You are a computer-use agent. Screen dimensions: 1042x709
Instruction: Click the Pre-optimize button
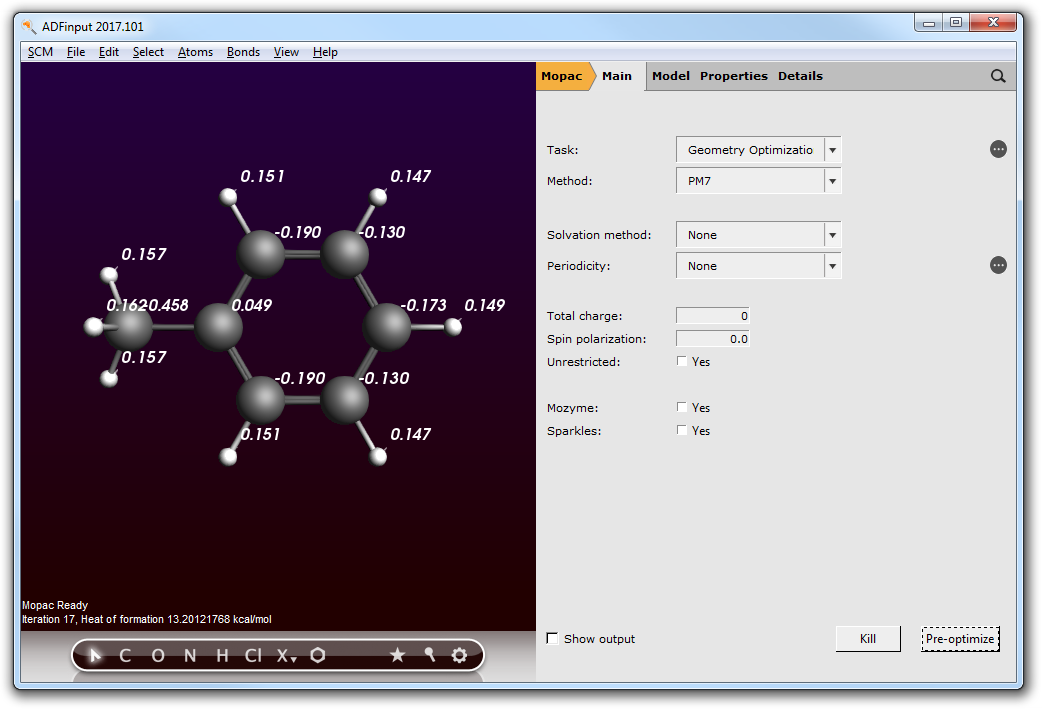[960, 639]
